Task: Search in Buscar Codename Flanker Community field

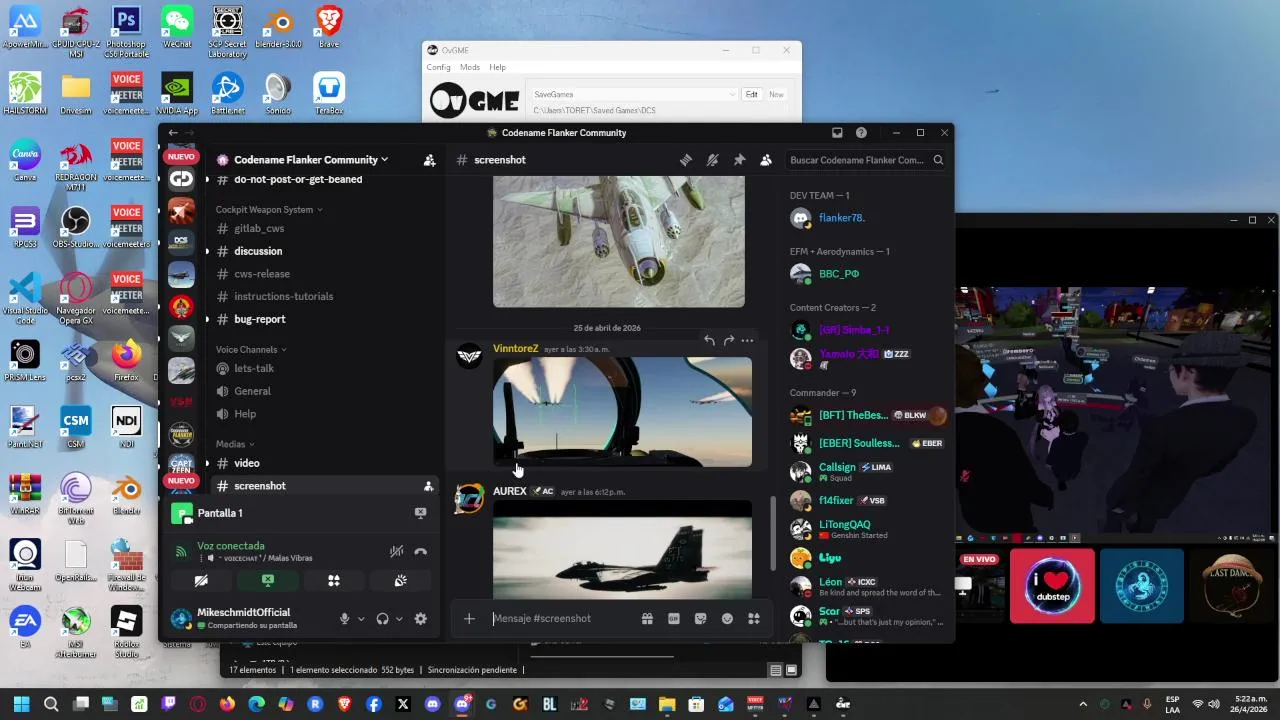Action: pyautogui.click(x=866, y=160)
